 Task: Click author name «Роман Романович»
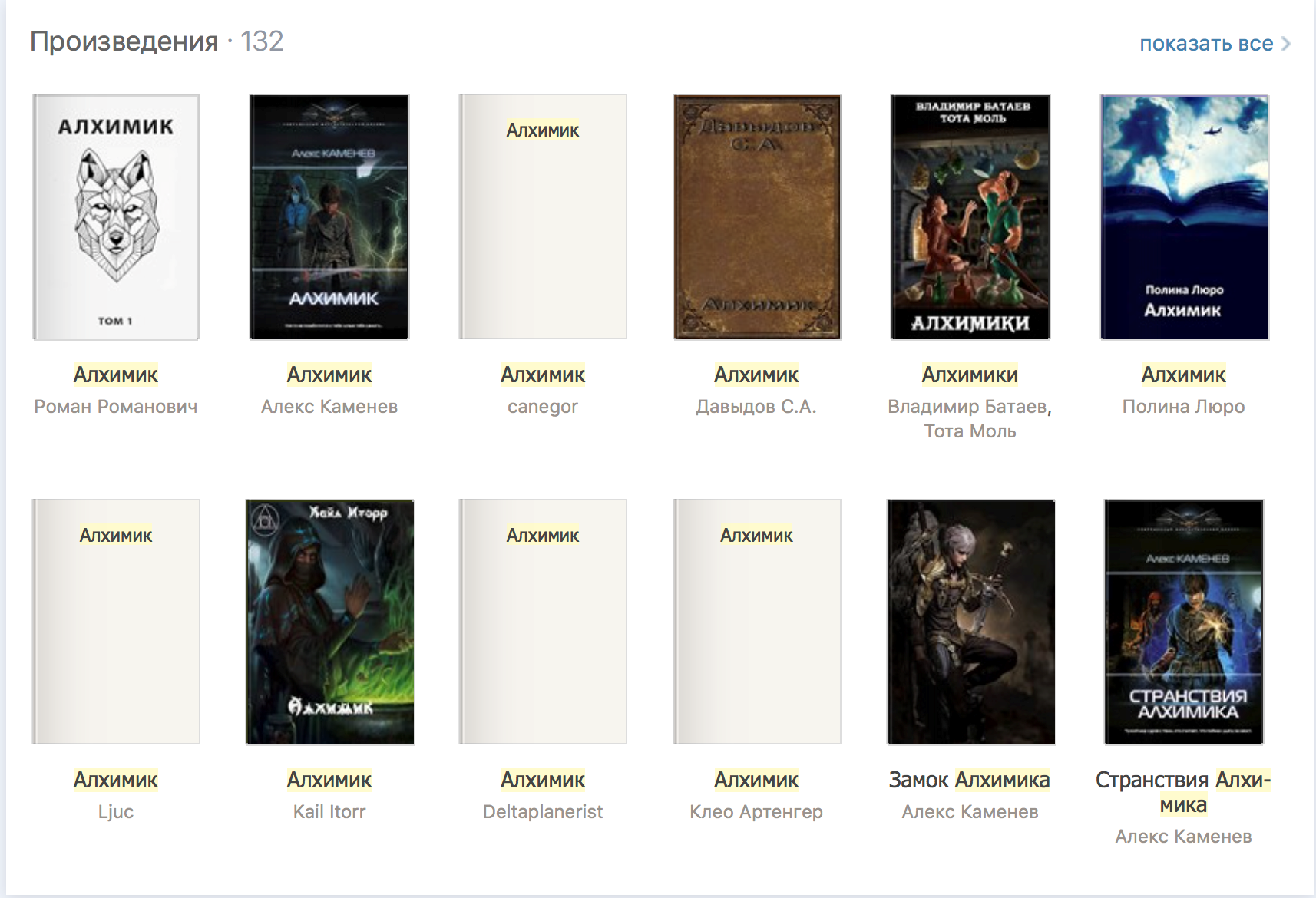pos(116,407)
